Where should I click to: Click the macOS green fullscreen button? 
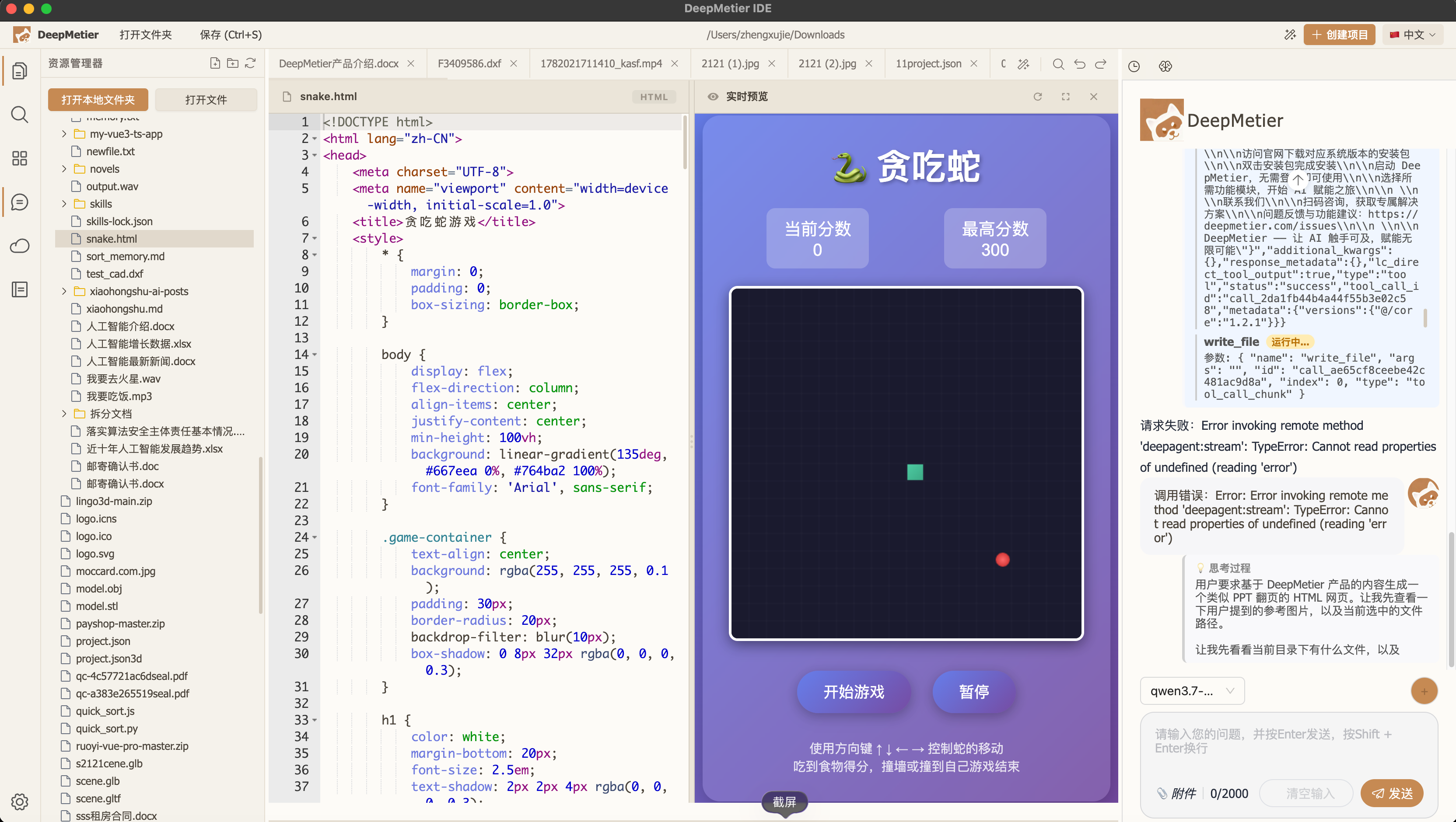[x=47, y=8]
